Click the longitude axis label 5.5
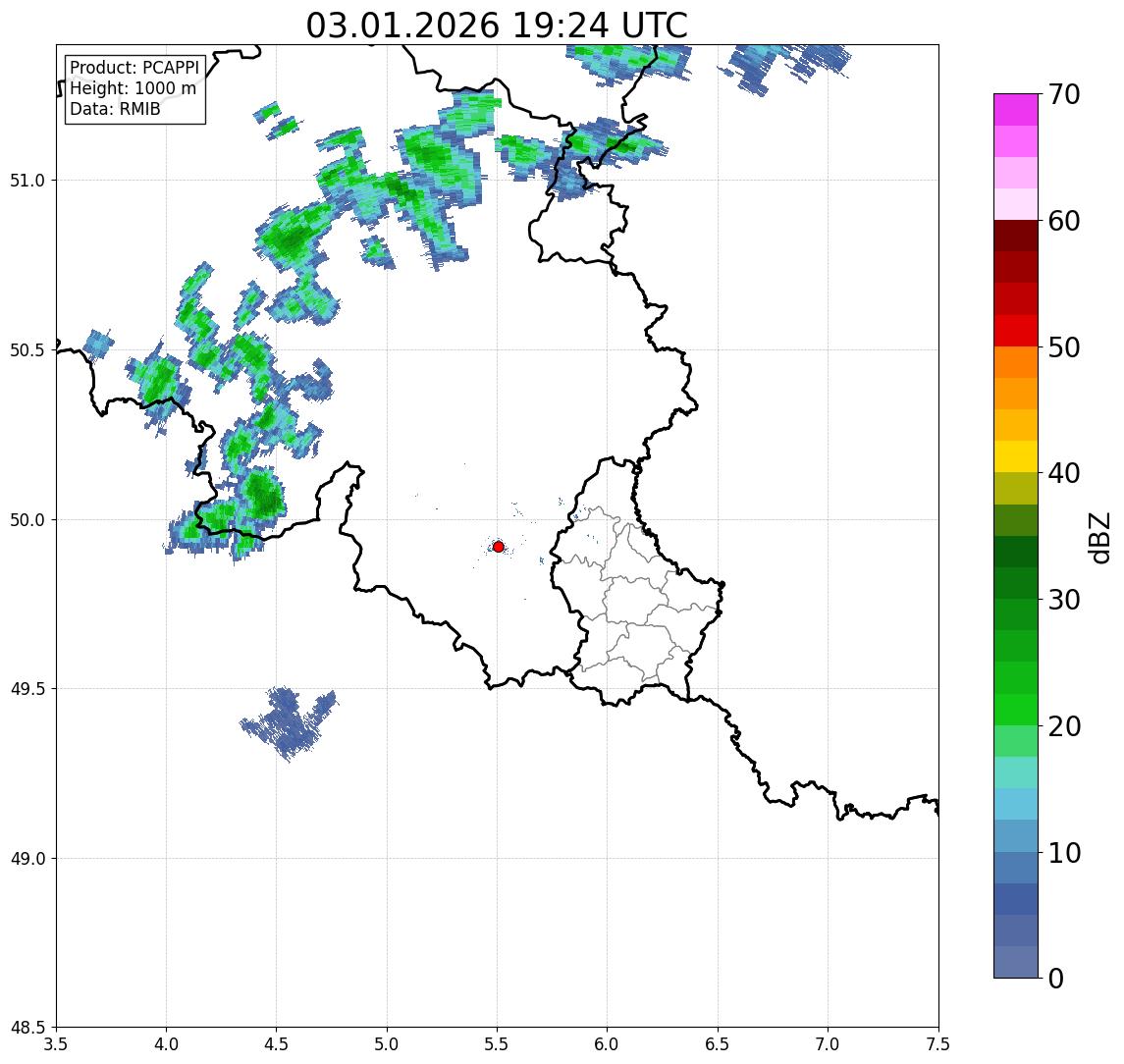 point(497,1044)
